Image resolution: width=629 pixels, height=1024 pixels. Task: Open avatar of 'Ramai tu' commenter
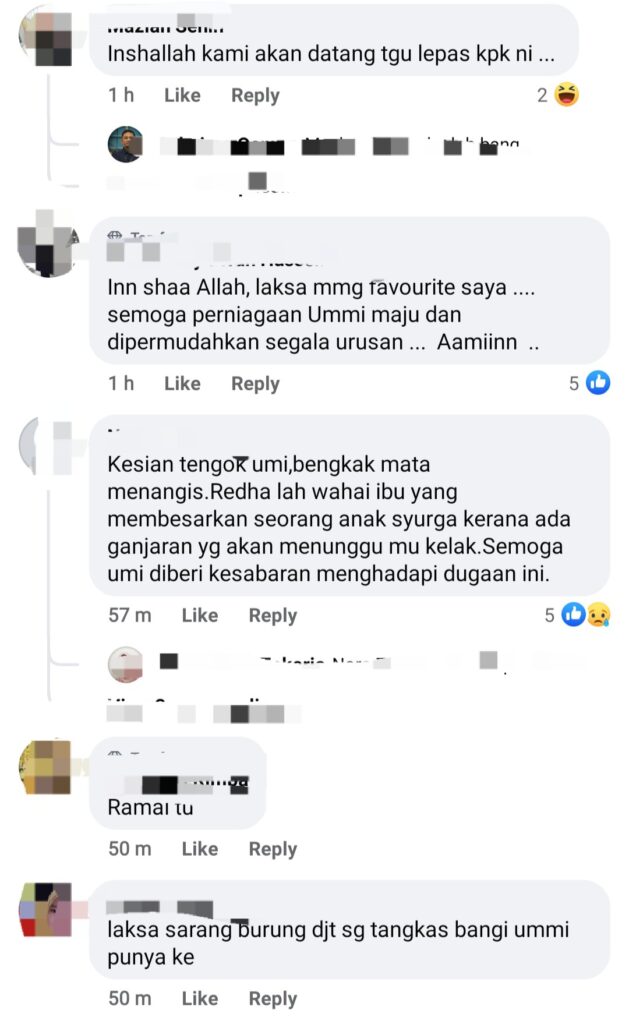coord(46,767)
